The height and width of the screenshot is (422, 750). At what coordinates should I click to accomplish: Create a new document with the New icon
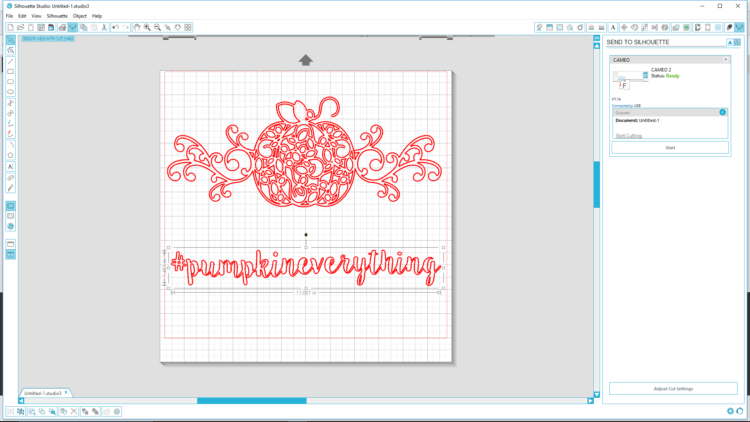pyautogui.click(x=10, y=28)
